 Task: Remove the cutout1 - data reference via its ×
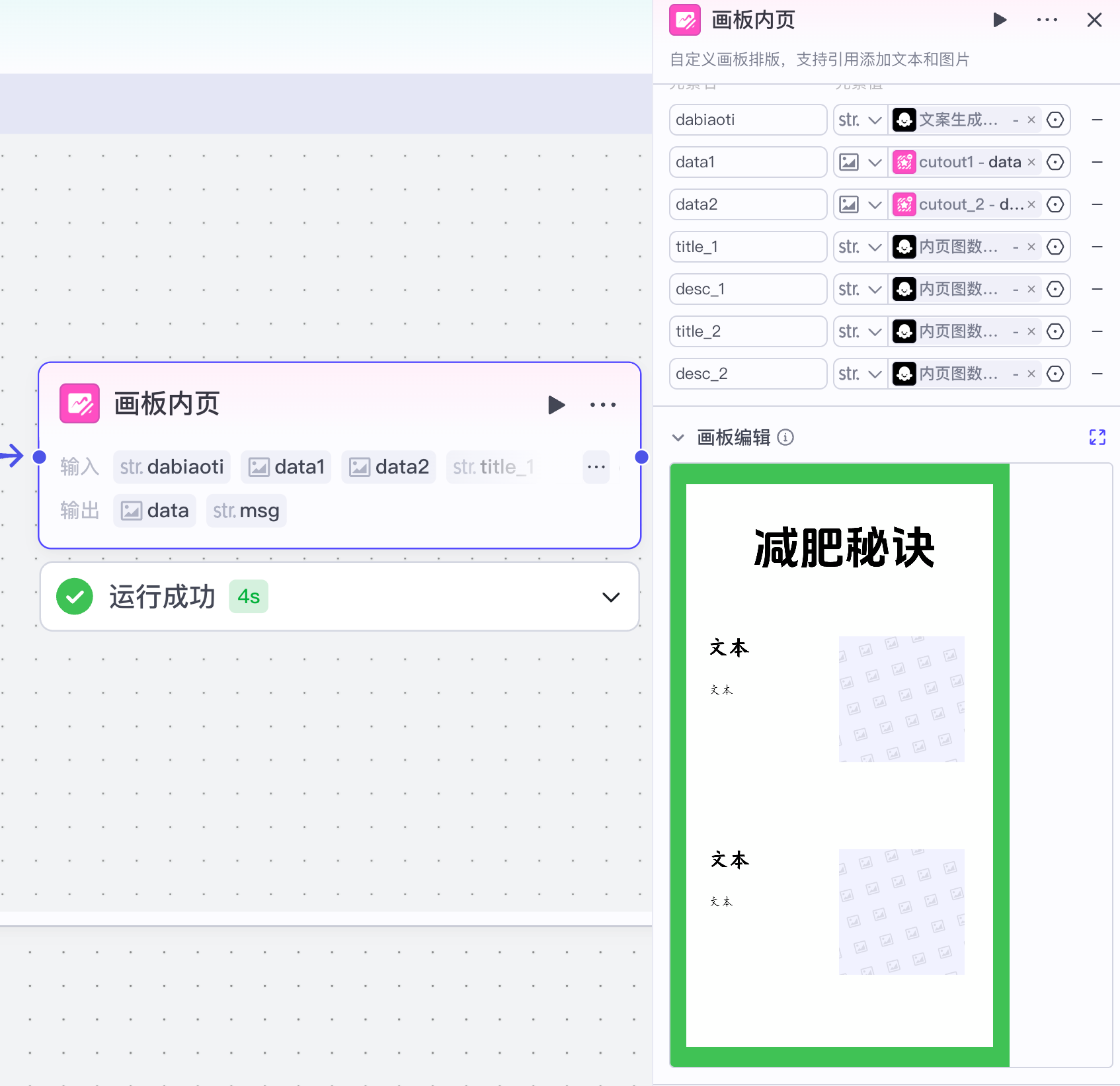(1031, 162)
